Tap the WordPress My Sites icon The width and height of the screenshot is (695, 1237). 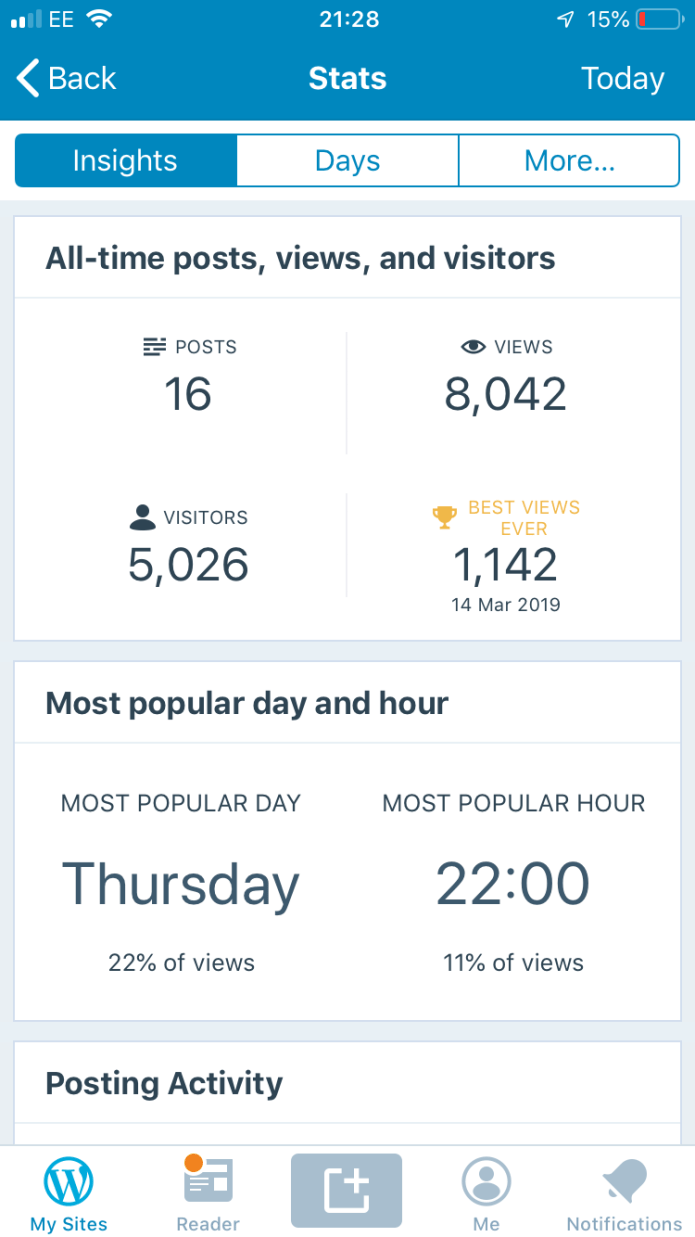[69, 1182]
